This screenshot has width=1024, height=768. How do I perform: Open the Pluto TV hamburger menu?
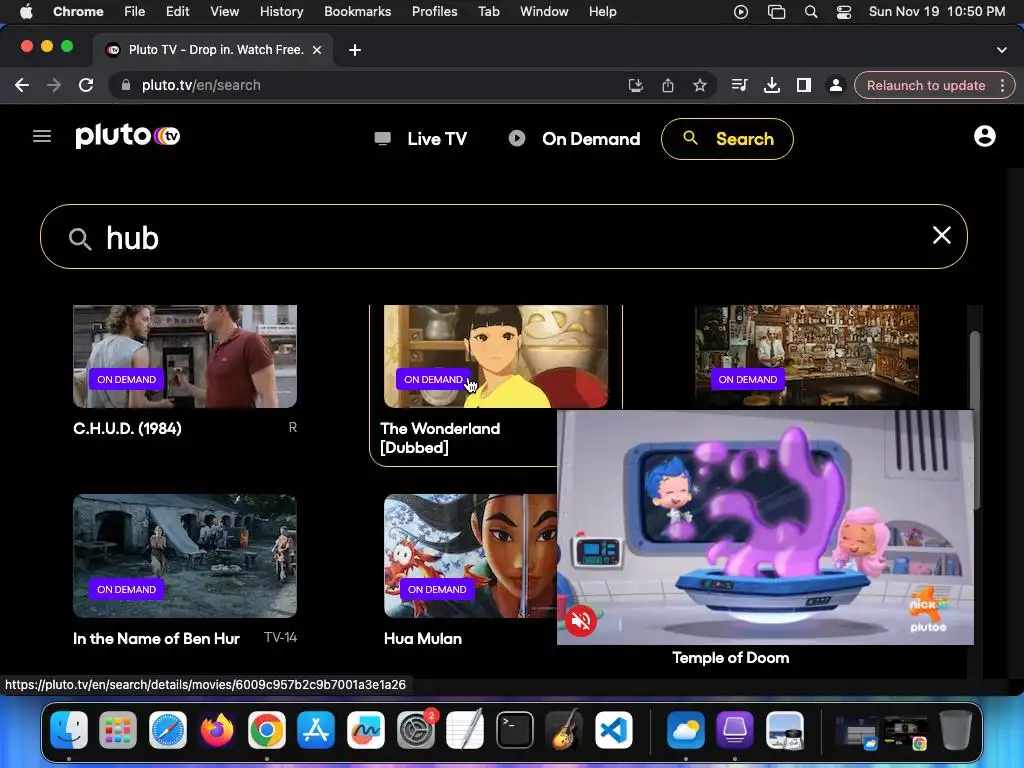pos(42,136)
